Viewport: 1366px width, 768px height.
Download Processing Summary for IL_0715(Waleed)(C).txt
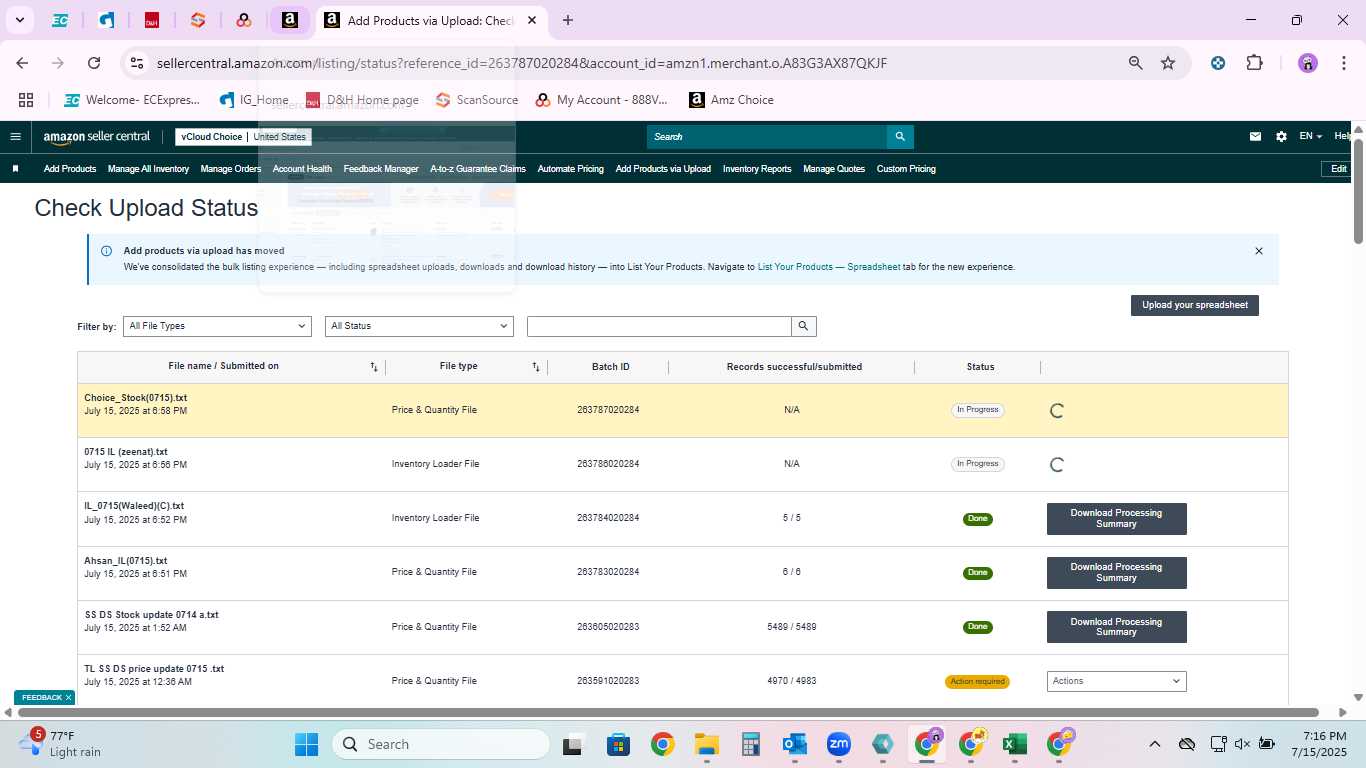[1117, 519]
